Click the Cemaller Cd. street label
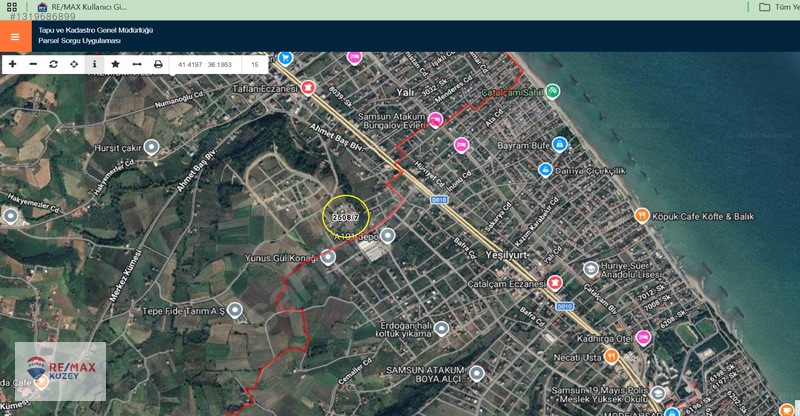Screen dimensions: 800x416 click(356, 371)
